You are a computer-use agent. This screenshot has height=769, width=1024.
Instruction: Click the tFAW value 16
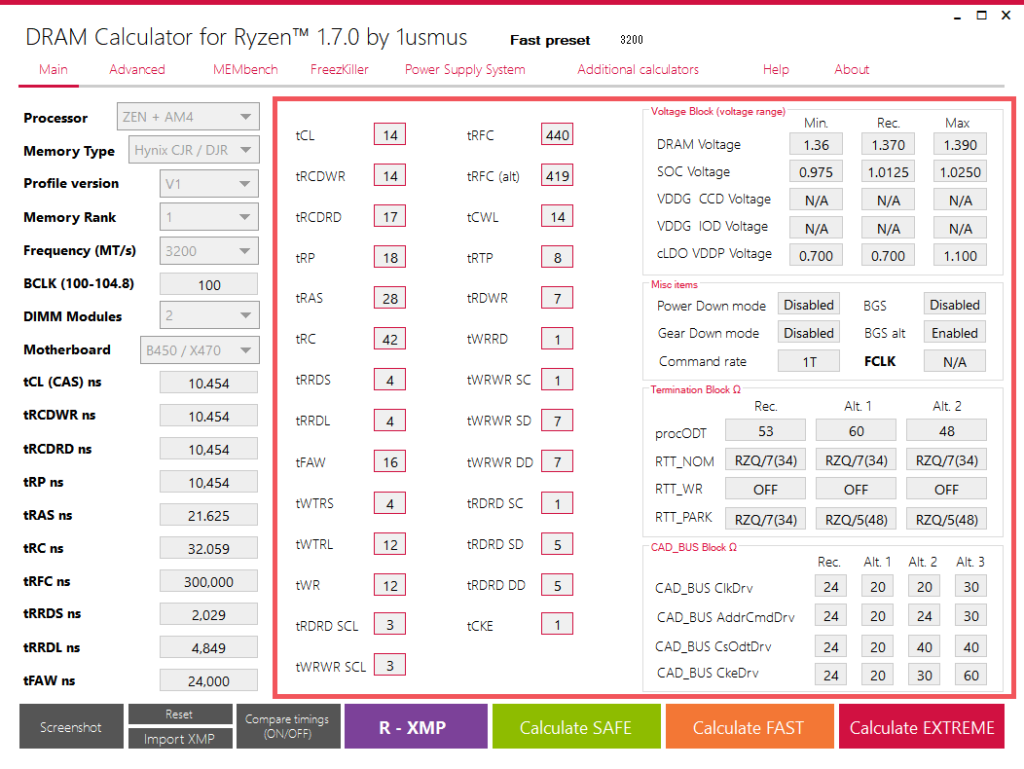[x=390, y=462]
